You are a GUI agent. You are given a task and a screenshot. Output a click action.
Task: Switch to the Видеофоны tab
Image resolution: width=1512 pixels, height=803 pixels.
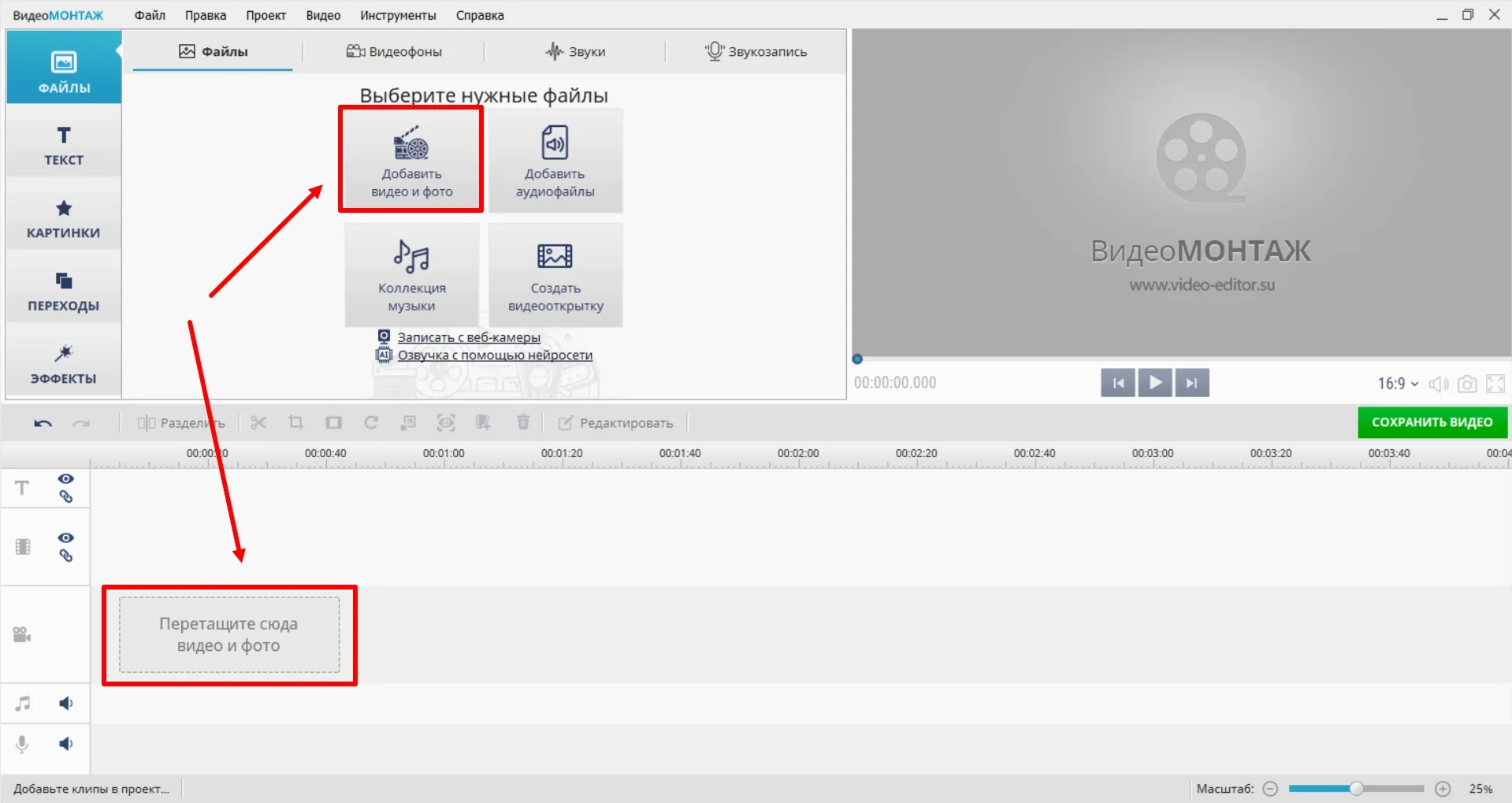(x=394, y=51)
